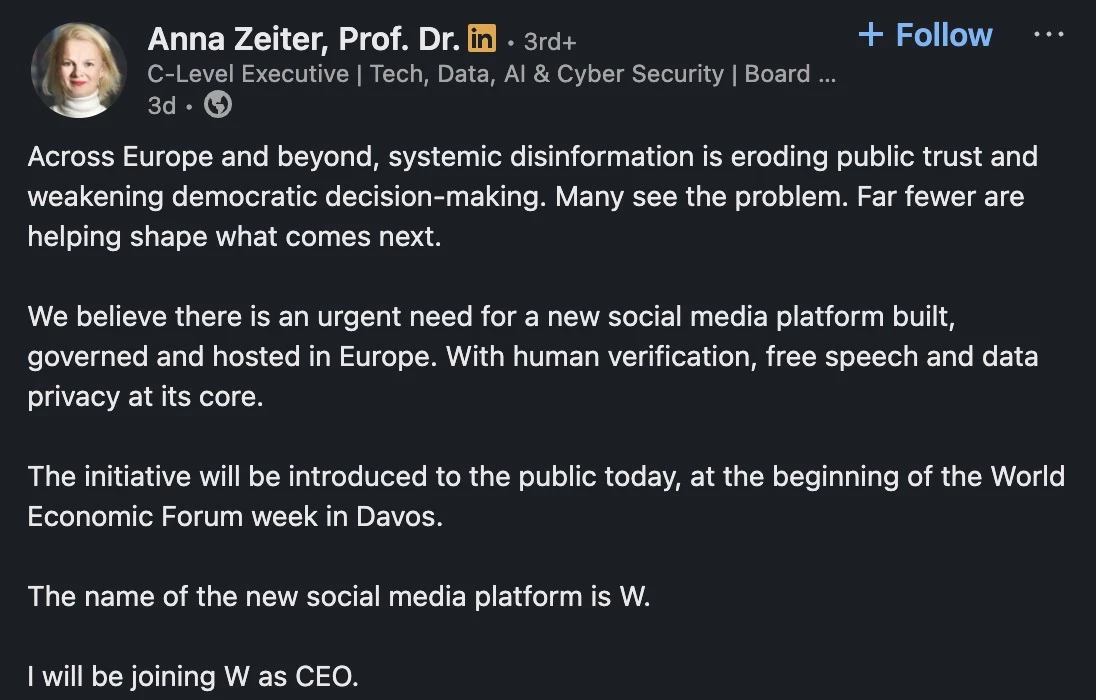Click the paragraph starting Across Europe and beyond
Screen dimensions: 1096x700
532,157
